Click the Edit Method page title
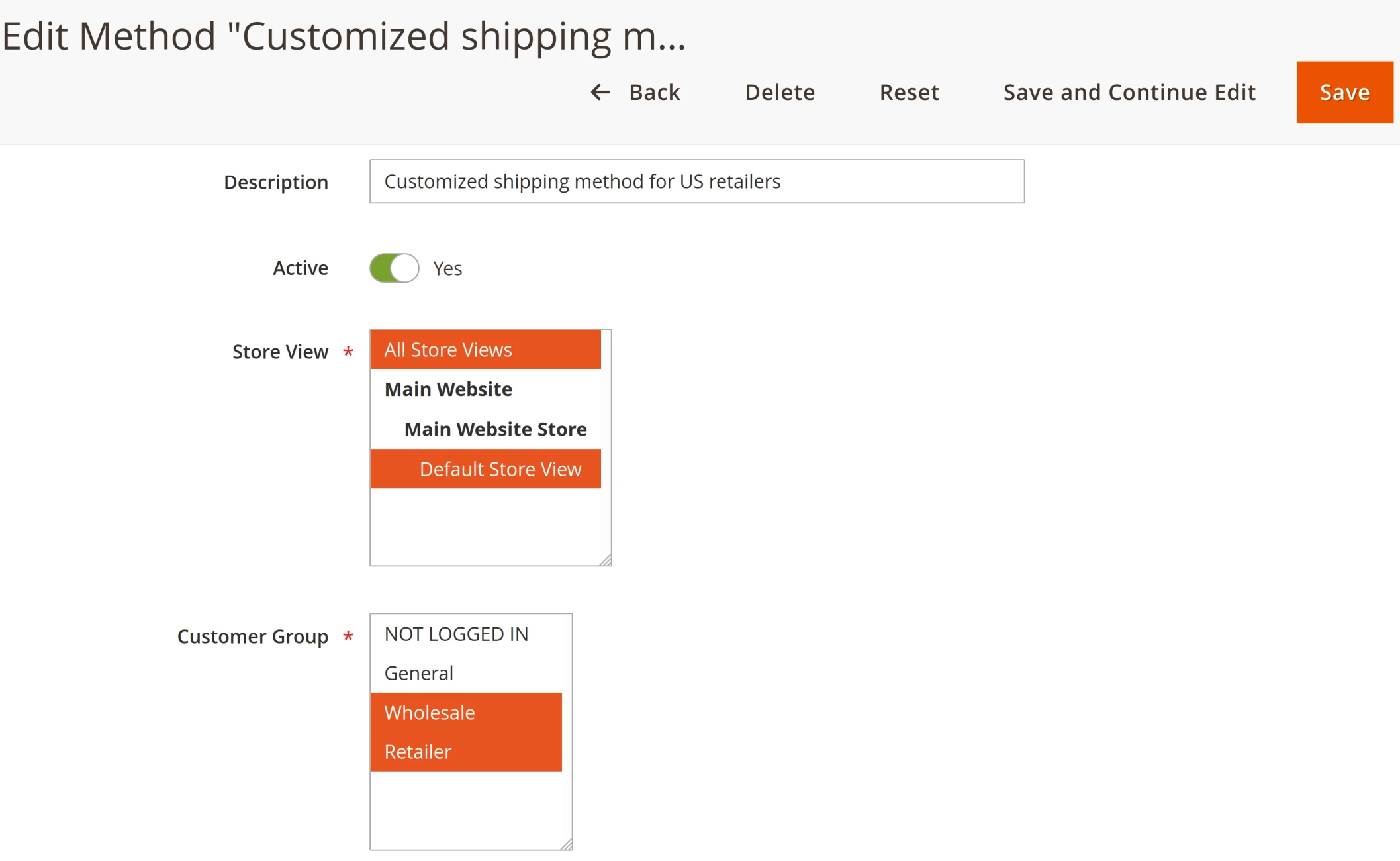 click(344, 36)
